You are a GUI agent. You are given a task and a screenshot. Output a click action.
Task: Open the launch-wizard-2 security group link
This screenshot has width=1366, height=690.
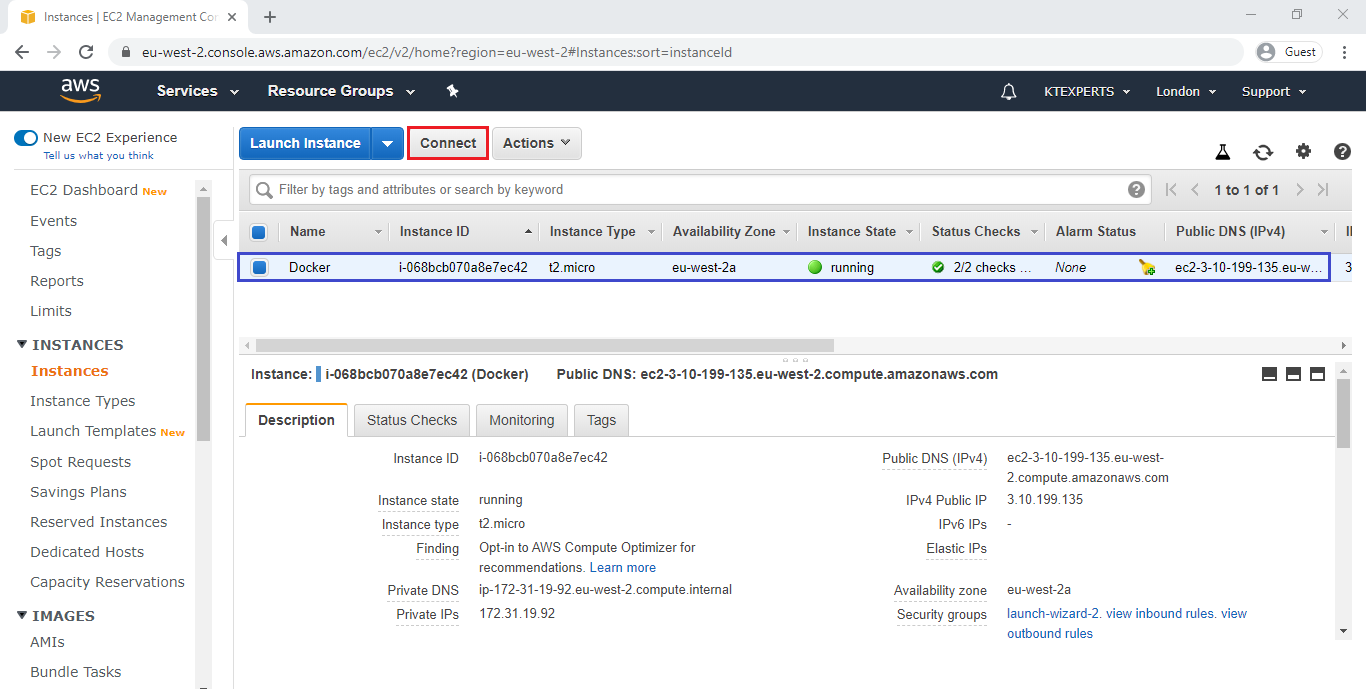[x=1053, y=614]
